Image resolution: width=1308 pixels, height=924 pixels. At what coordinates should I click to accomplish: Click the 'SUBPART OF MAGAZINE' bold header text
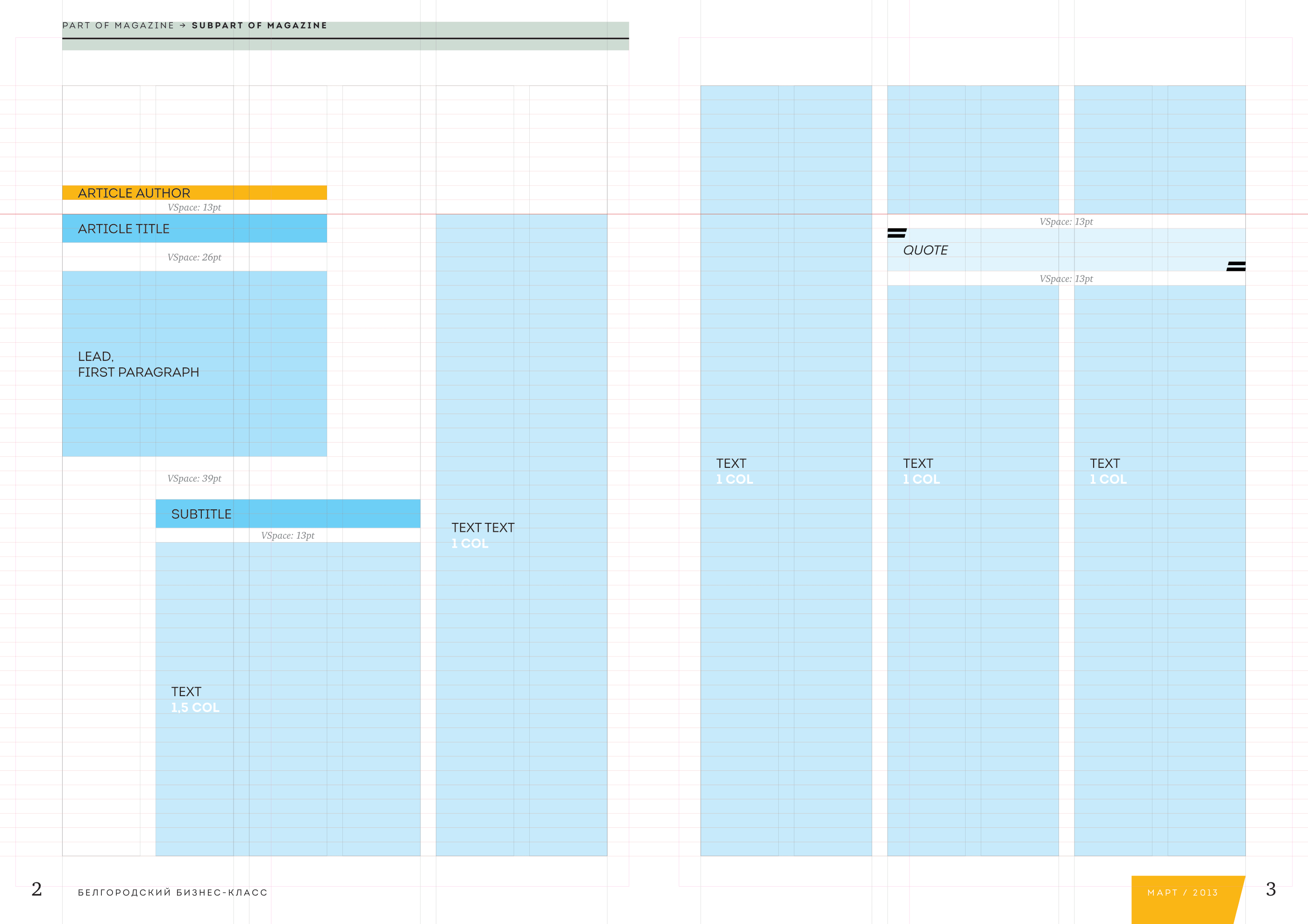[x=259, y=26]
